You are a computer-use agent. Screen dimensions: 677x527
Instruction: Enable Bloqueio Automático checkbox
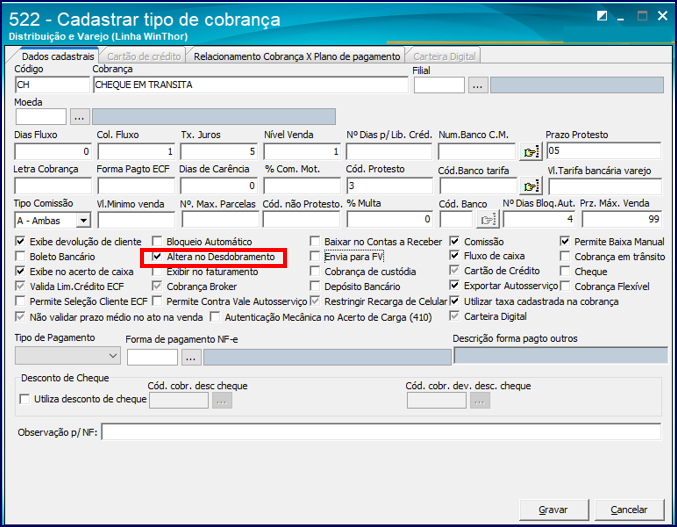pos(157,241)
